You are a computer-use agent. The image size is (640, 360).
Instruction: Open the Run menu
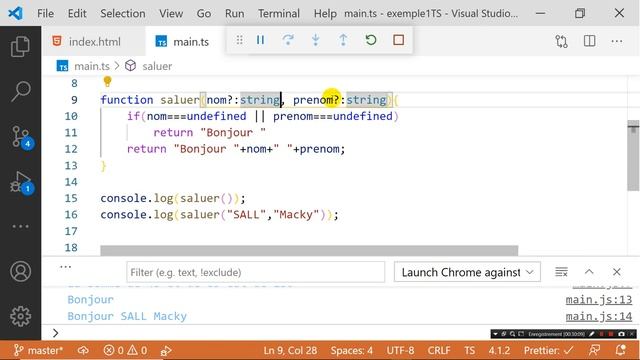[x=235, y=13]
